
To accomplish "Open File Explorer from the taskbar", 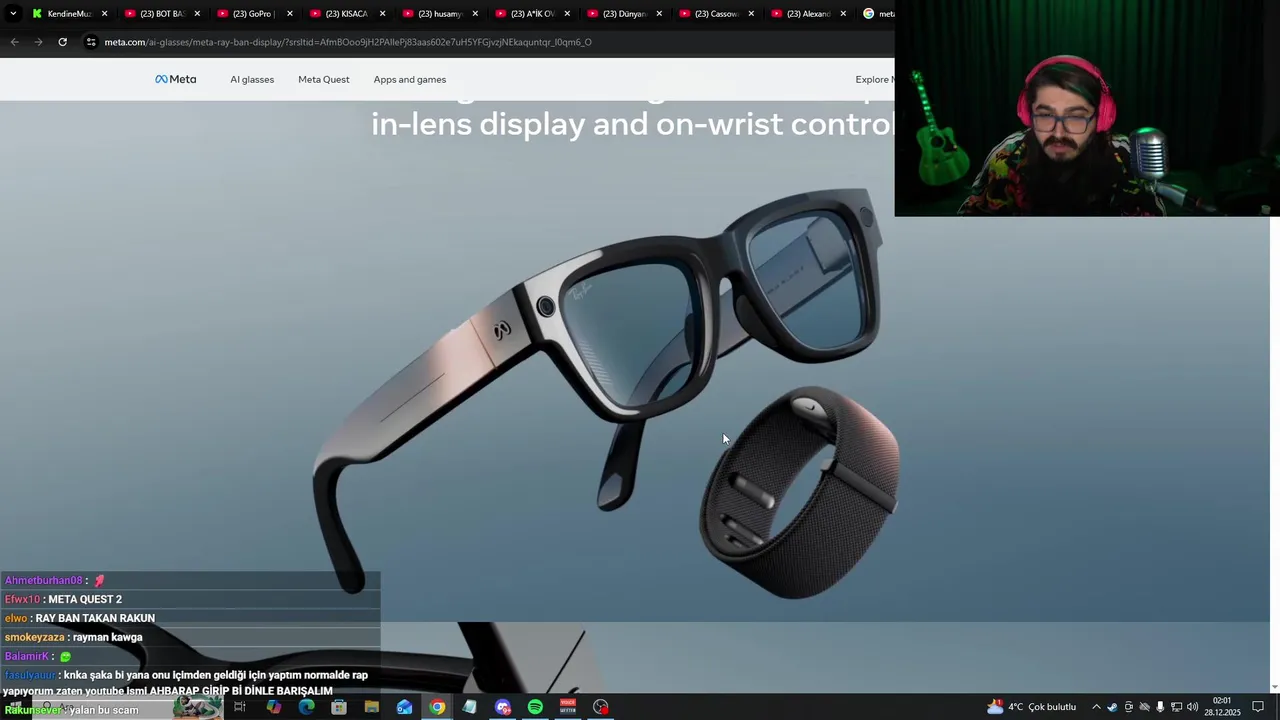I will click(372, 707).
